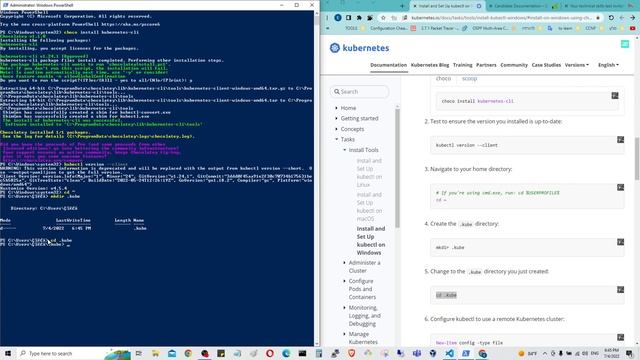Image resolution: width=640 pixels, height=360 pixels.
Task: Open Install and Set Up kubectl on Linux
Action: (369, 173)
